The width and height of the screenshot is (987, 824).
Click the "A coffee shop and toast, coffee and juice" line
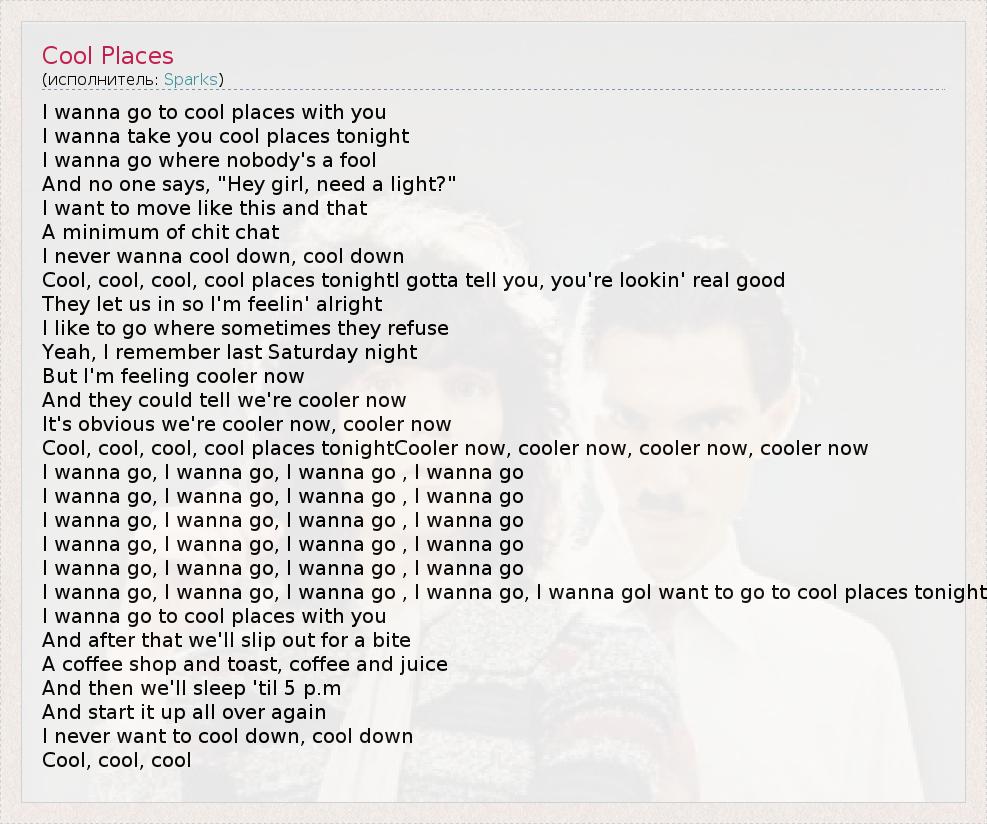coord(245,664)
